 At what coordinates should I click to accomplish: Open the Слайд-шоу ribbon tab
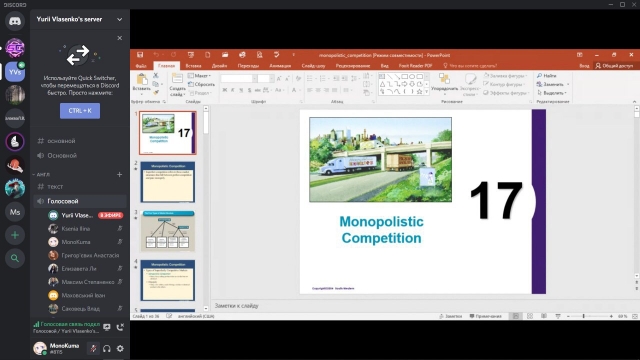point(313,66)
